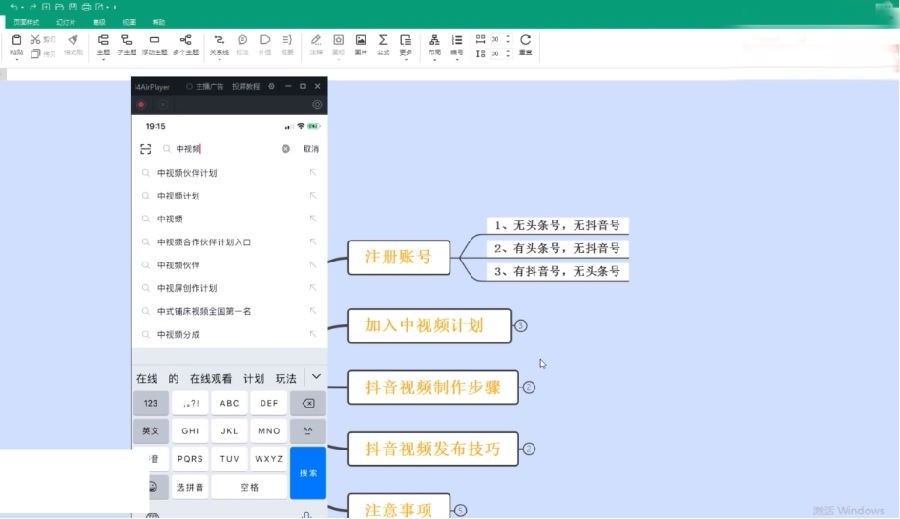Decrease the vertical spacing value with the down stepper

pos(508,56)
